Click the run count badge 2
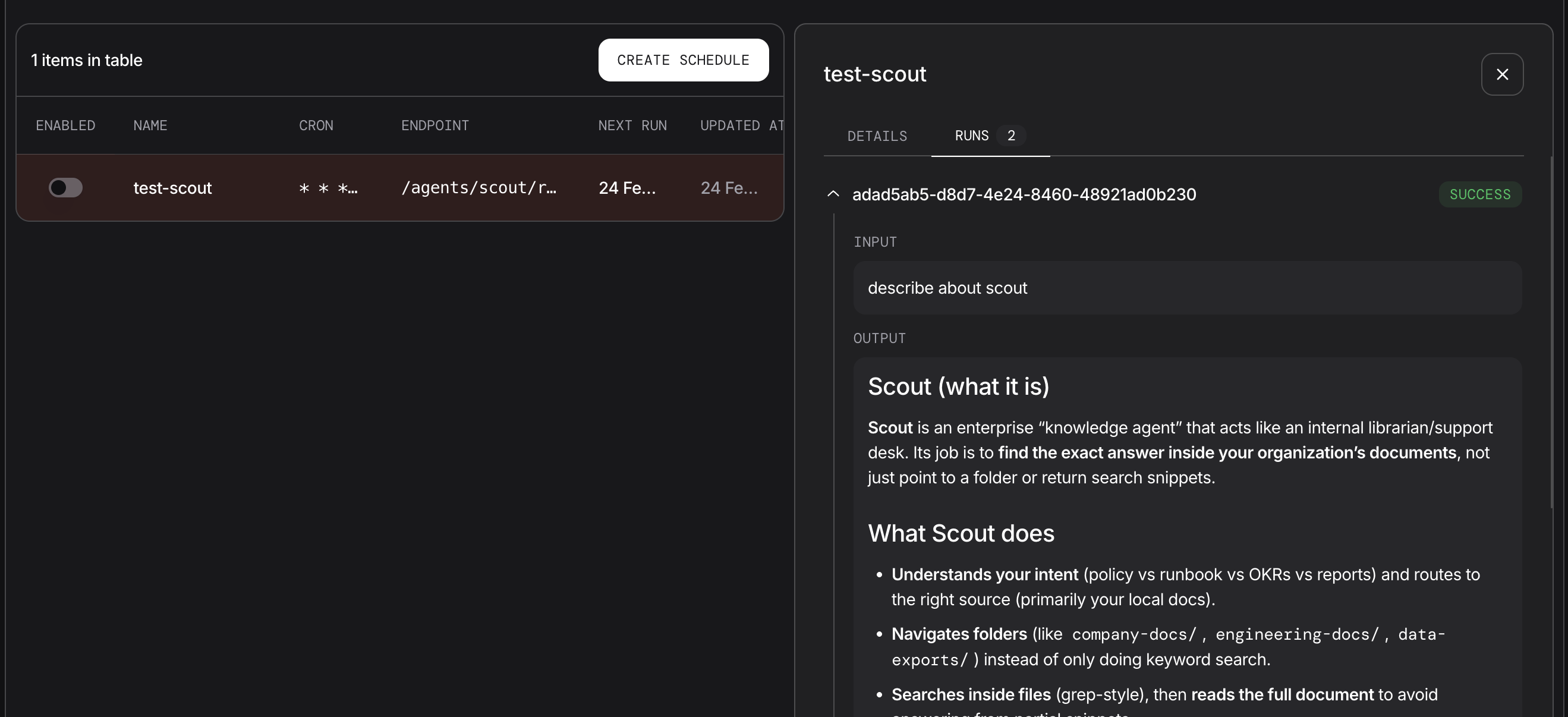This screenshot has width=1568, height=717. [1010, 136]
